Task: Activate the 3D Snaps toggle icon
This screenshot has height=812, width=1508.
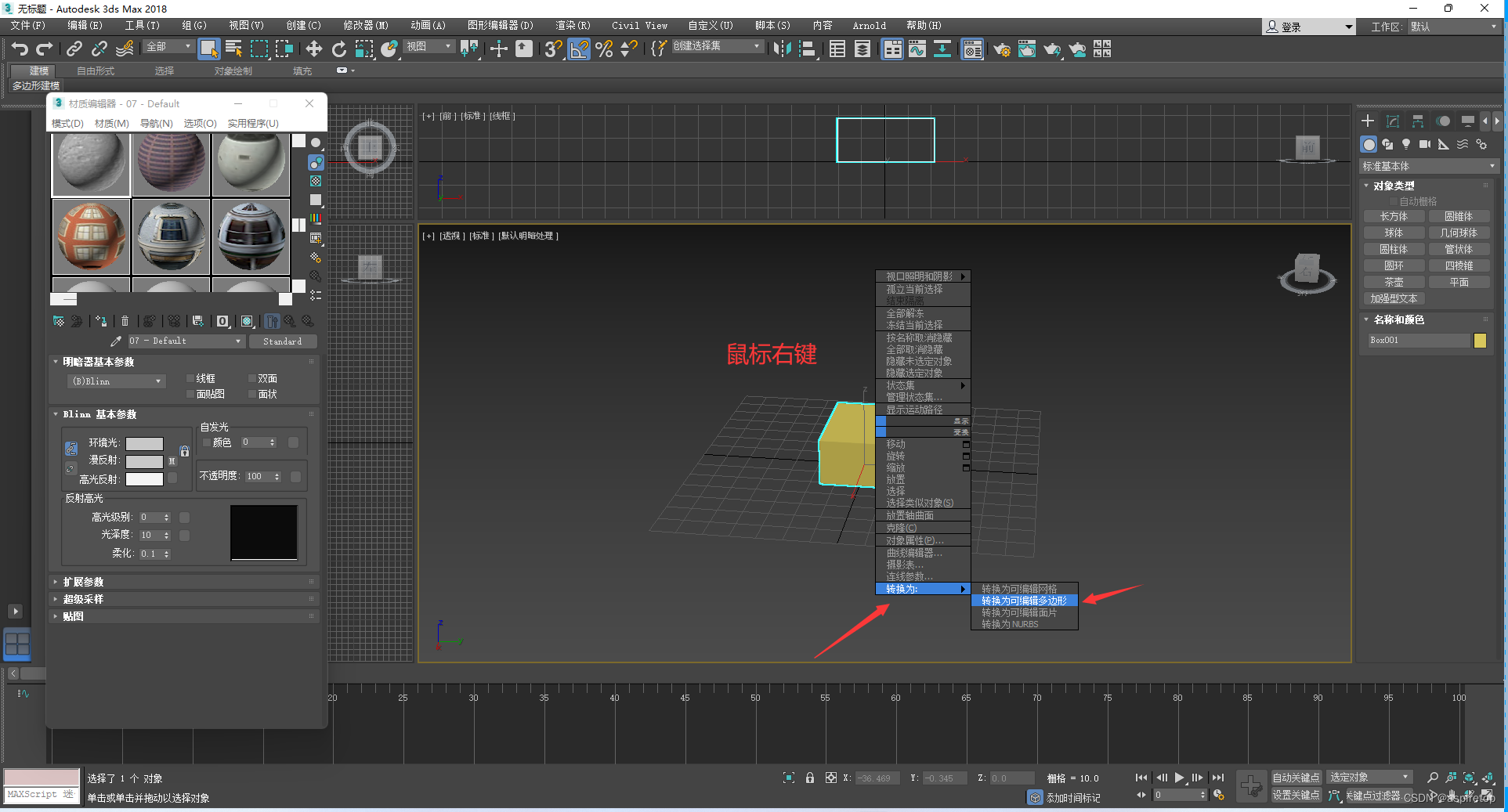Action: coord(553,49)
